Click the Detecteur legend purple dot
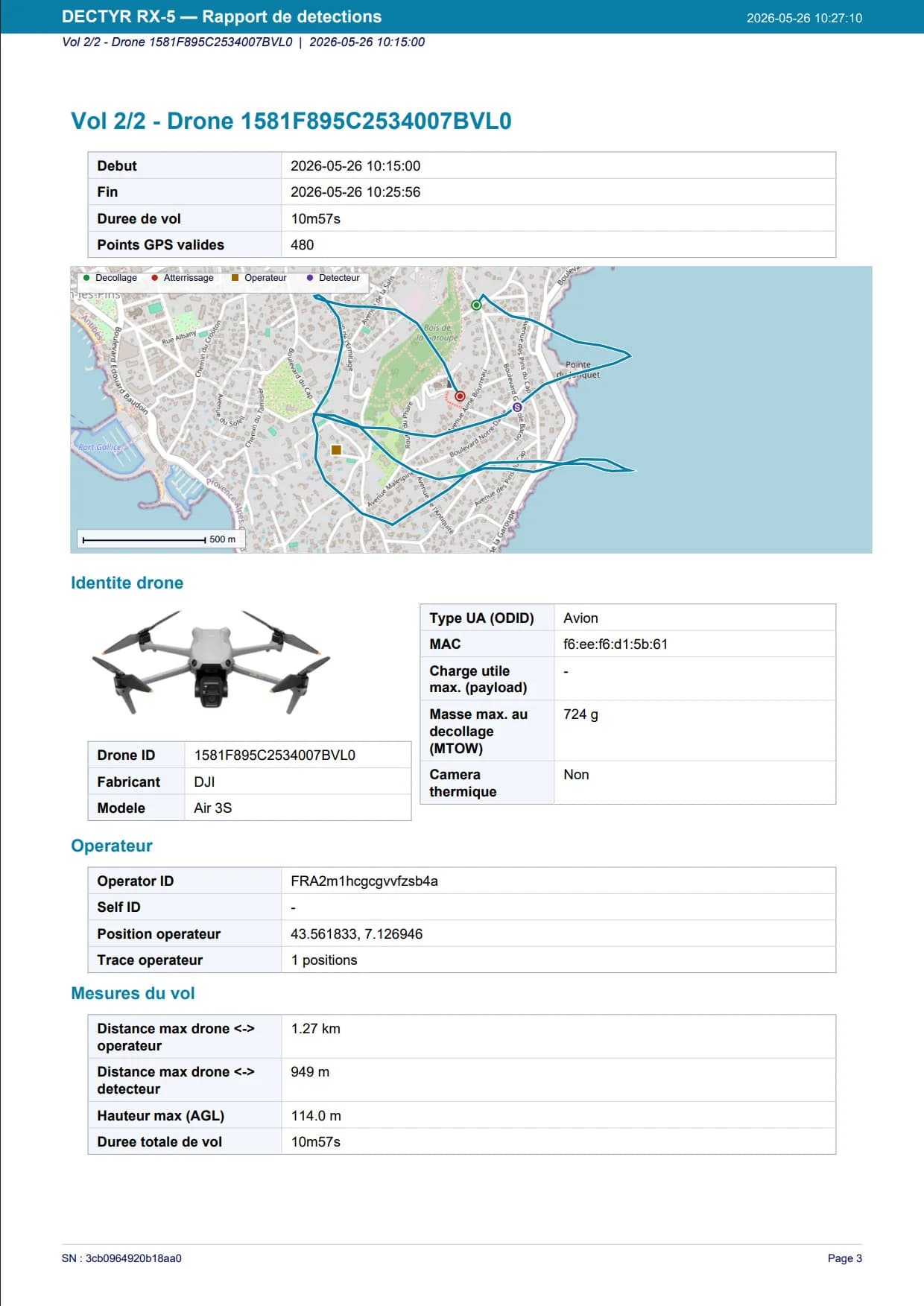 pyautogui.click(x=310, y=278)
